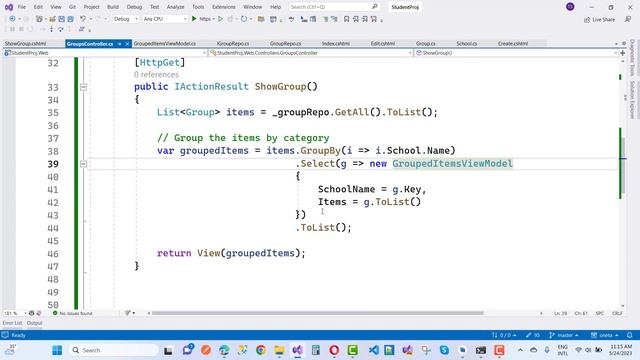Close the GroupsController.cs tab

point(127,44)
